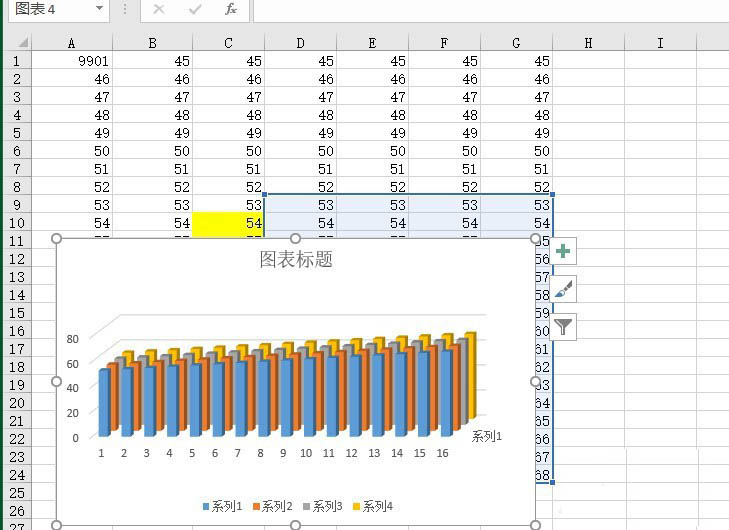Select column header H
This screenshot has width=729, height=530.
click(x=588, y=43)
